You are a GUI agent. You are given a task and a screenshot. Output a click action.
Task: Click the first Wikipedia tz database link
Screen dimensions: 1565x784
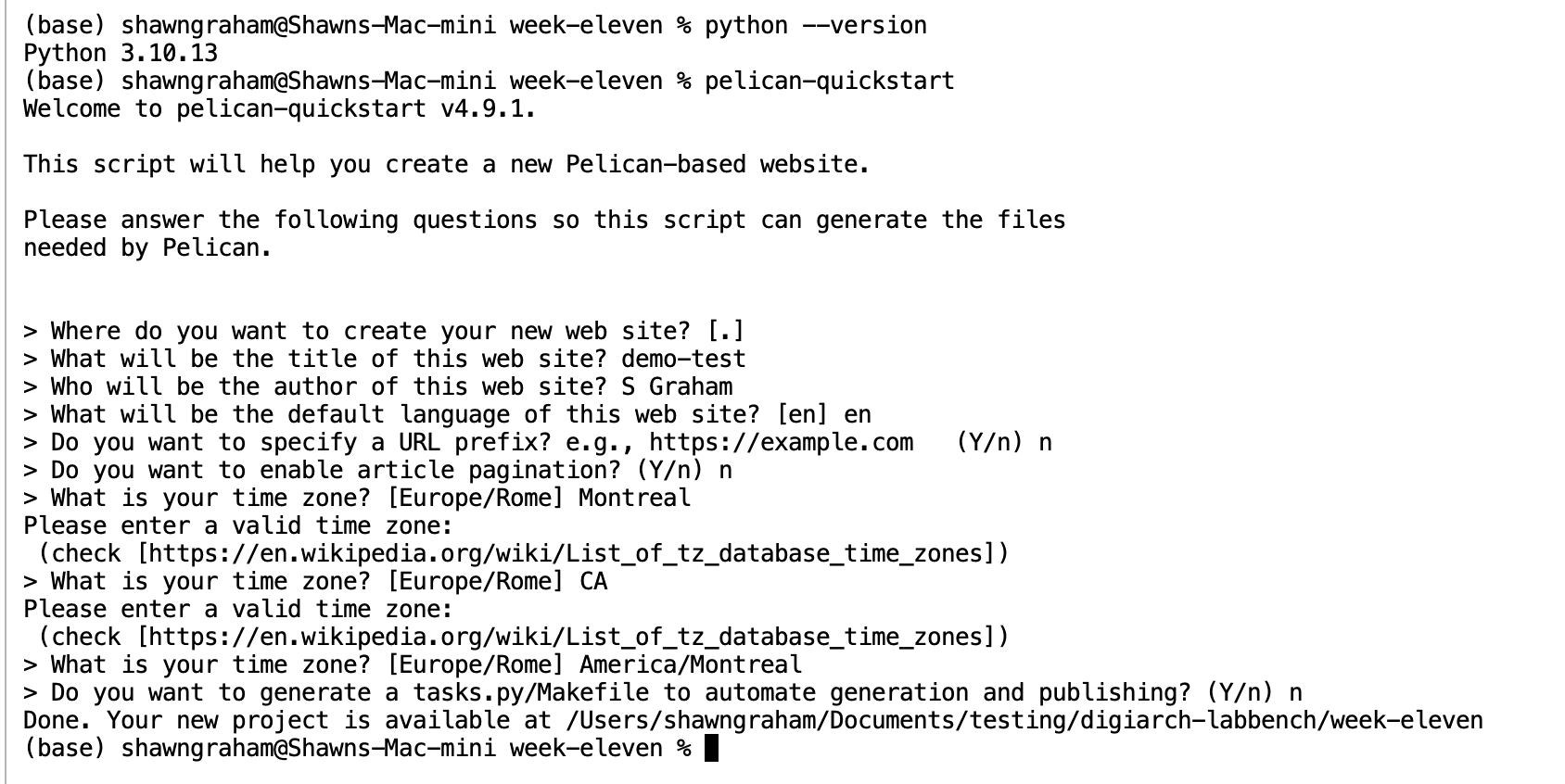click(566, 553)
